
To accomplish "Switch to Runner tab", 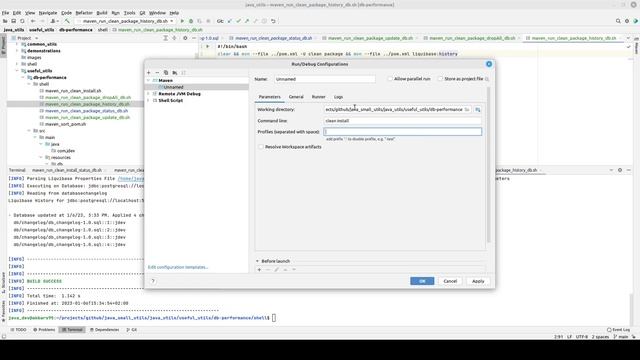I will (318, 97).
